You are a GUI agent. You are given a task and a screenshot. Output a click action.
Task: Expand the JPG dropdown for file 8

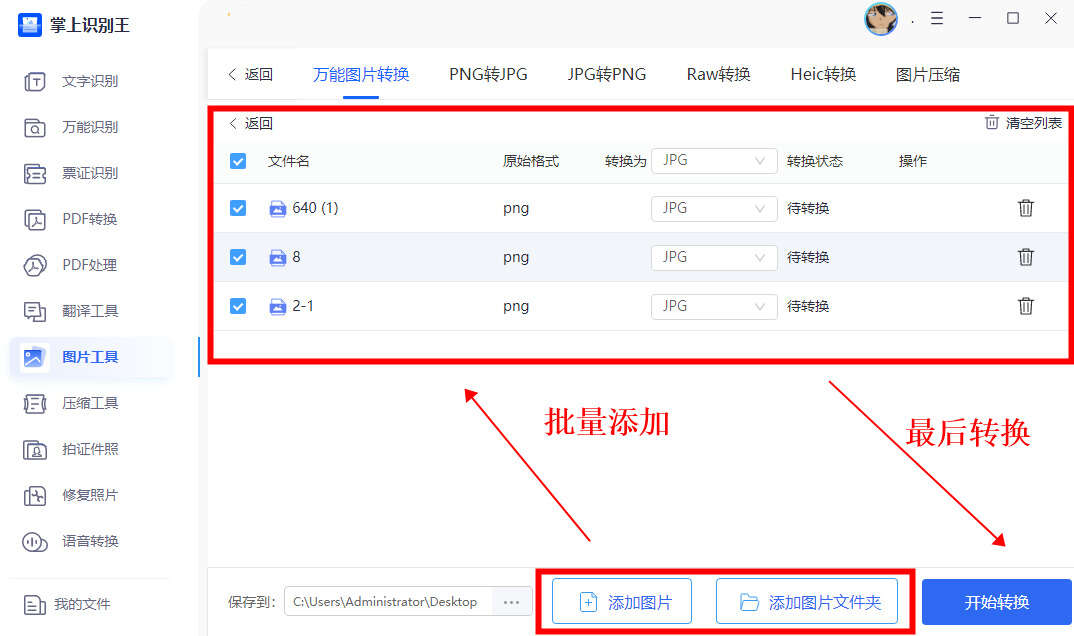click(714, 257)
